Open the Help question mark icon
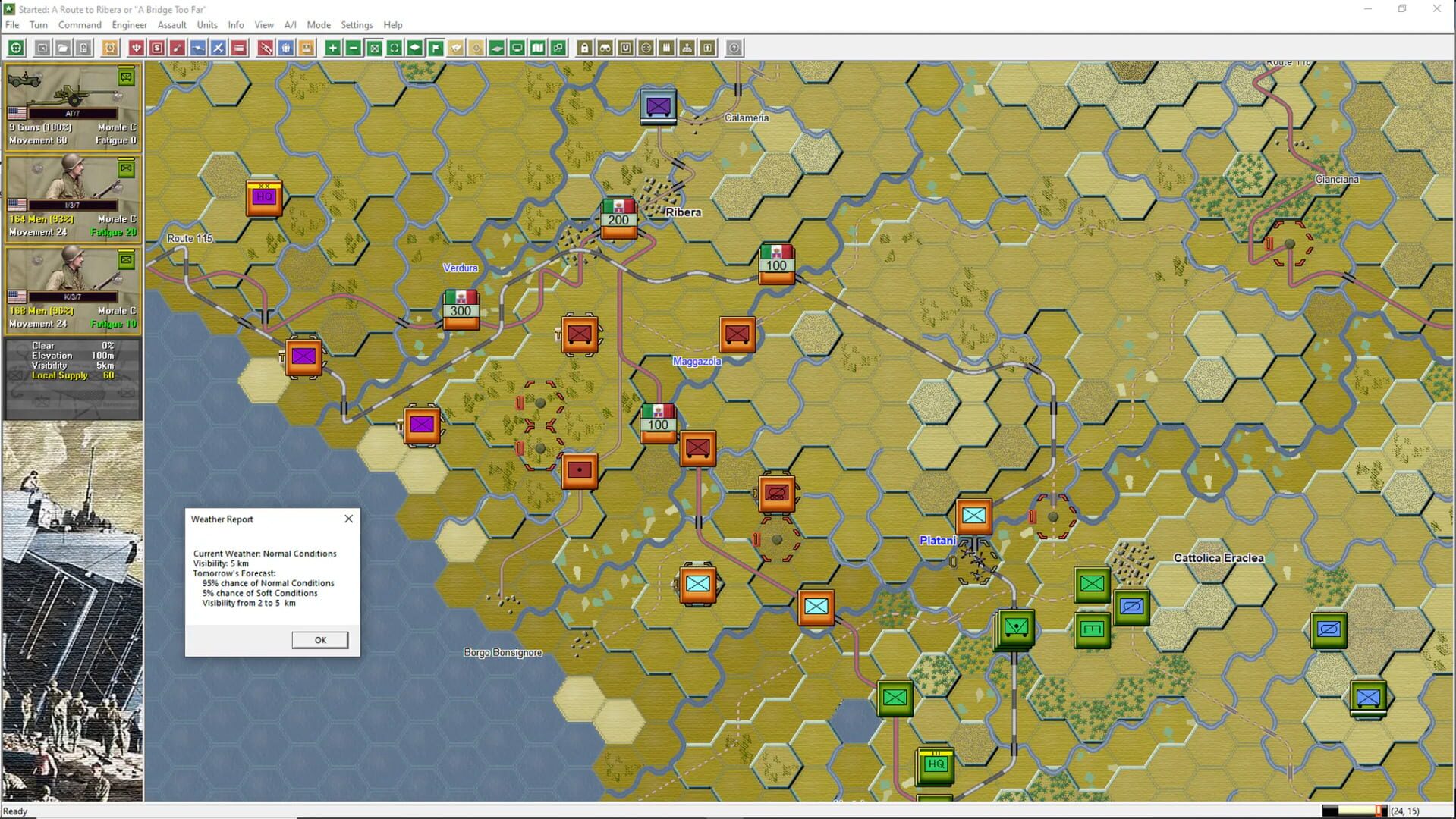 click(734, 48)
